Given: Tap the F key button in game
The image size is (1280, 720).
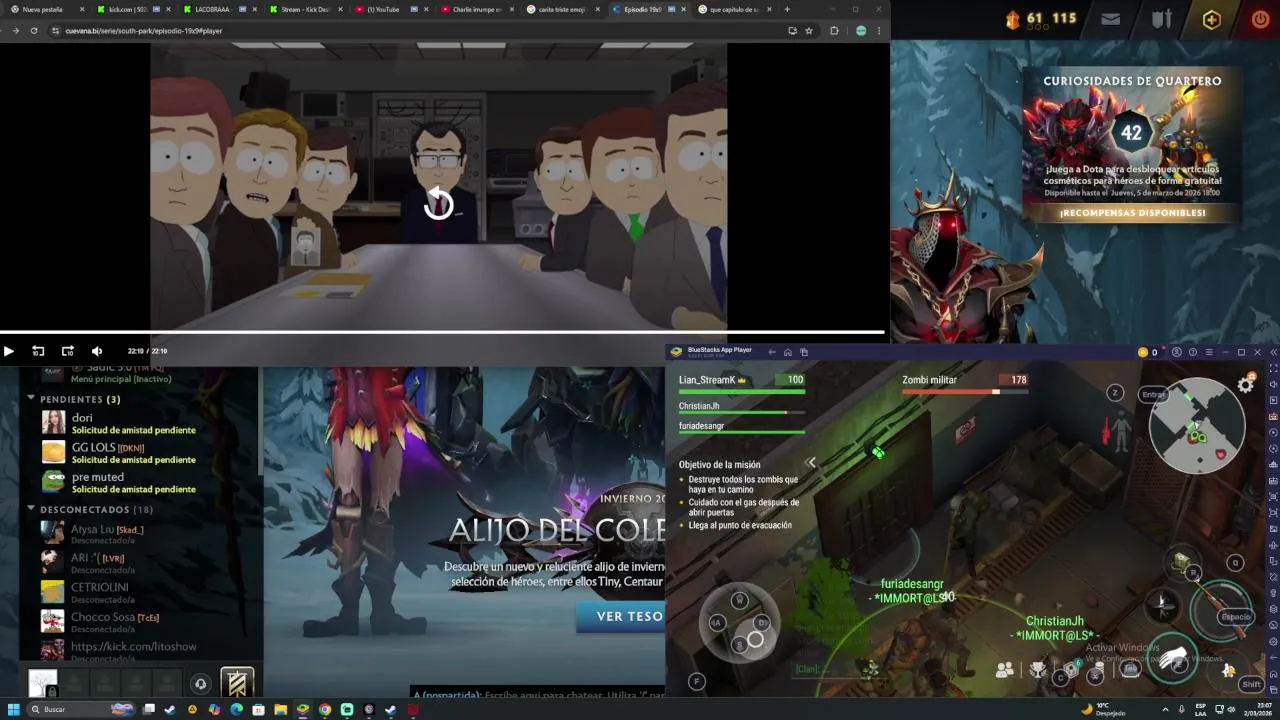Looking at the screenshot, I should (697, 682).
